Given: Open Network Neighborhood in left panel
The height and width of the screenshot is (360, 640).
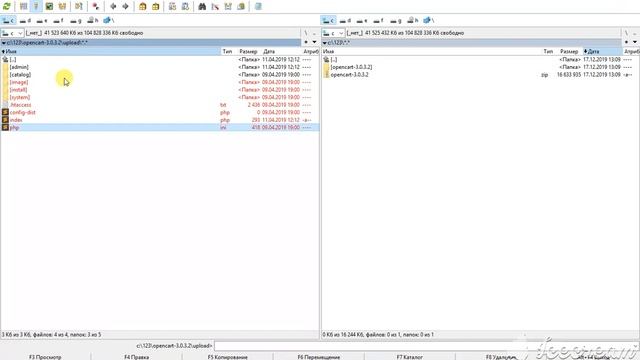Looking at the screenshot, I should pos(109,20).
